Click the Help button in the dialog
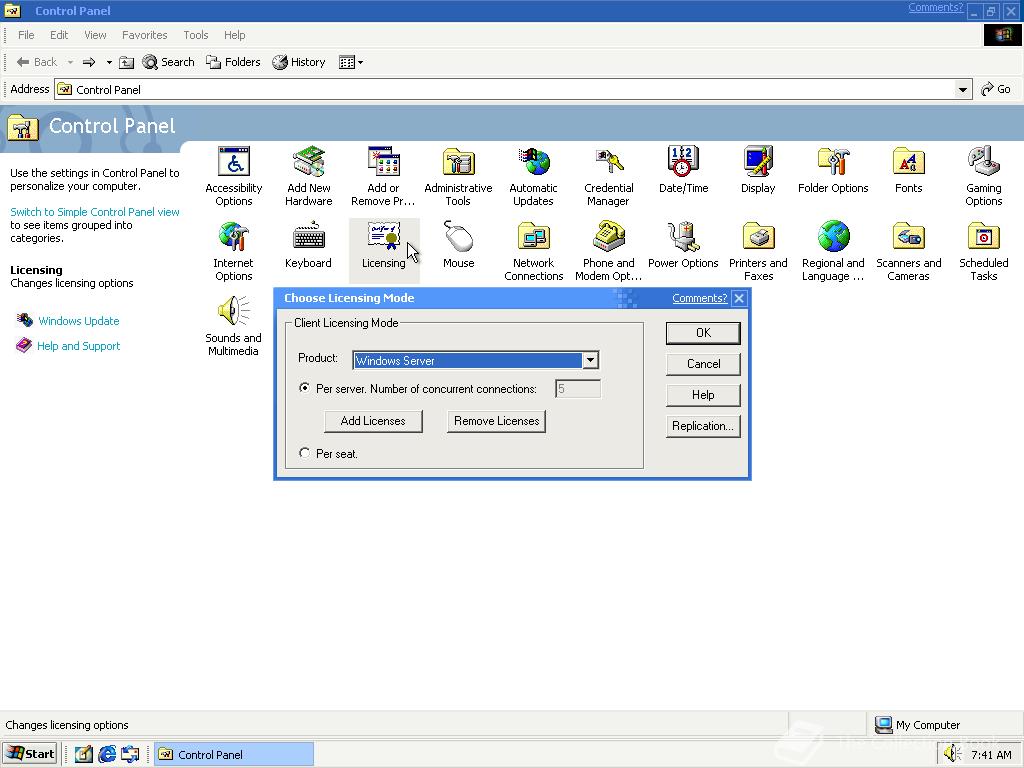Screen dimensions: 1024x768 tap(703, 395)
